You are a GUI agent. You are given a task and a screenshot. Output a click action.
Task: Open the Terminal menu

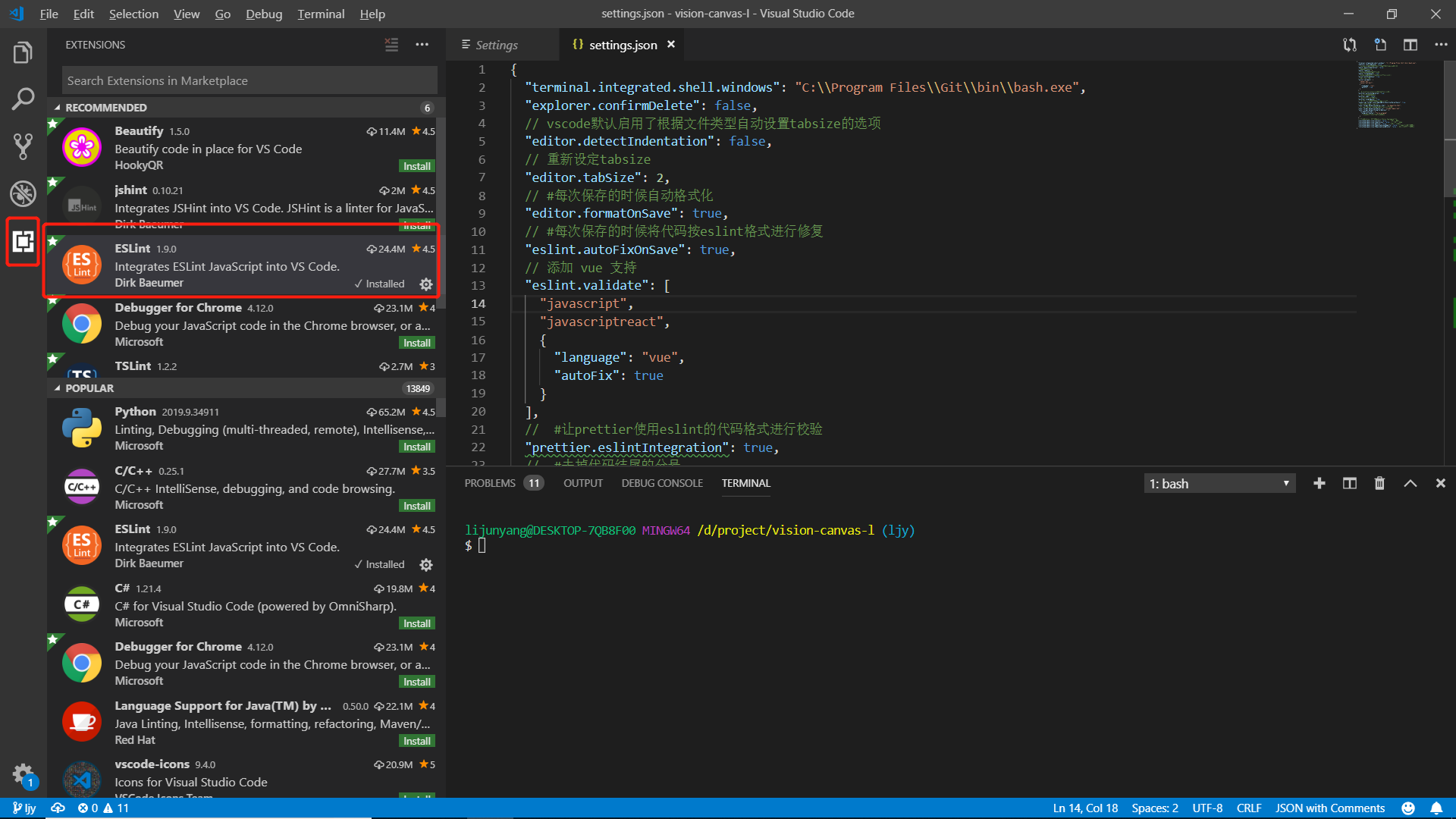click(321, 14)
